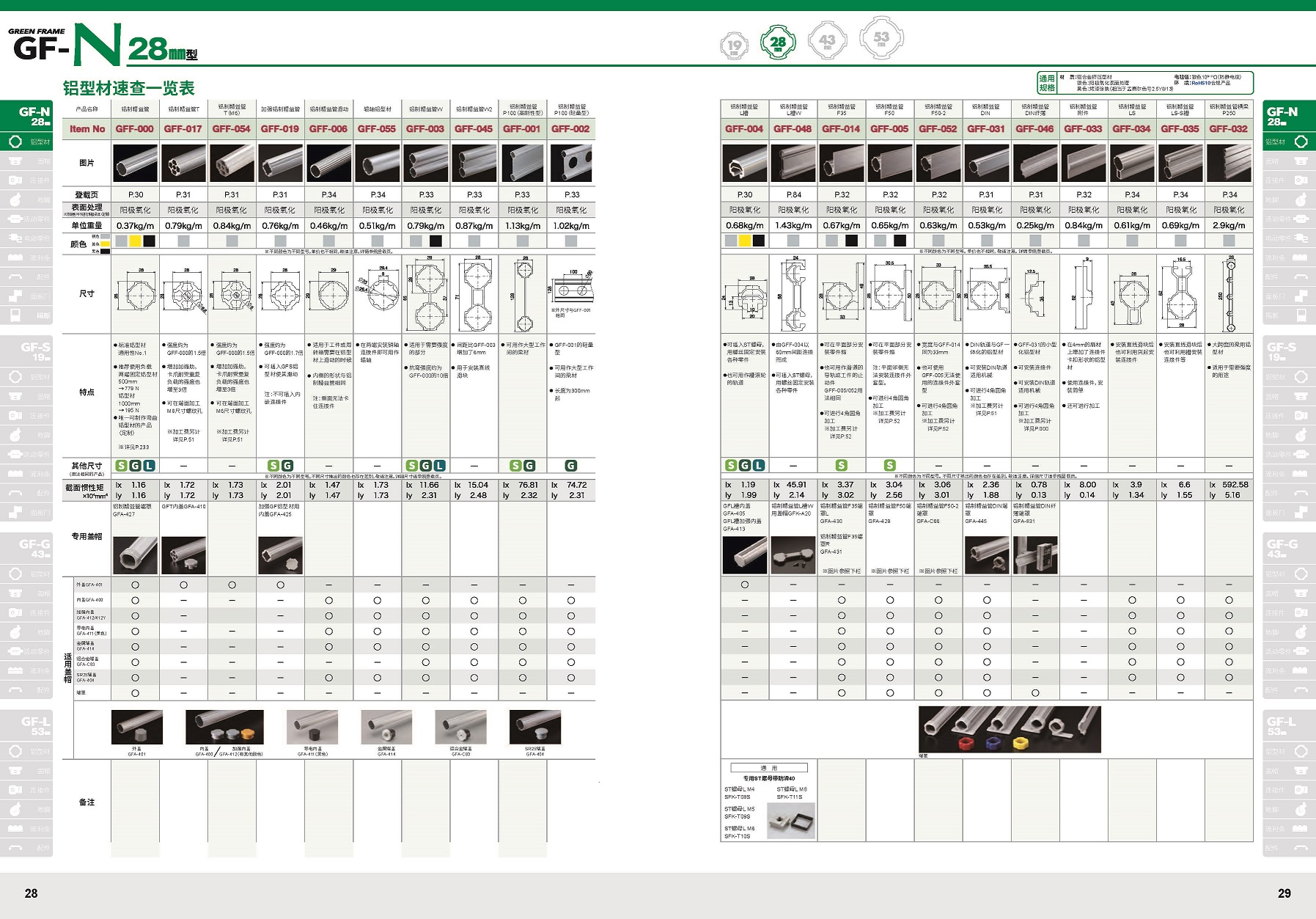The image size is (1316, 919).
Task: Open 连接件 in right sidebar GF-N section
Action: click(x=1290, y=180)
